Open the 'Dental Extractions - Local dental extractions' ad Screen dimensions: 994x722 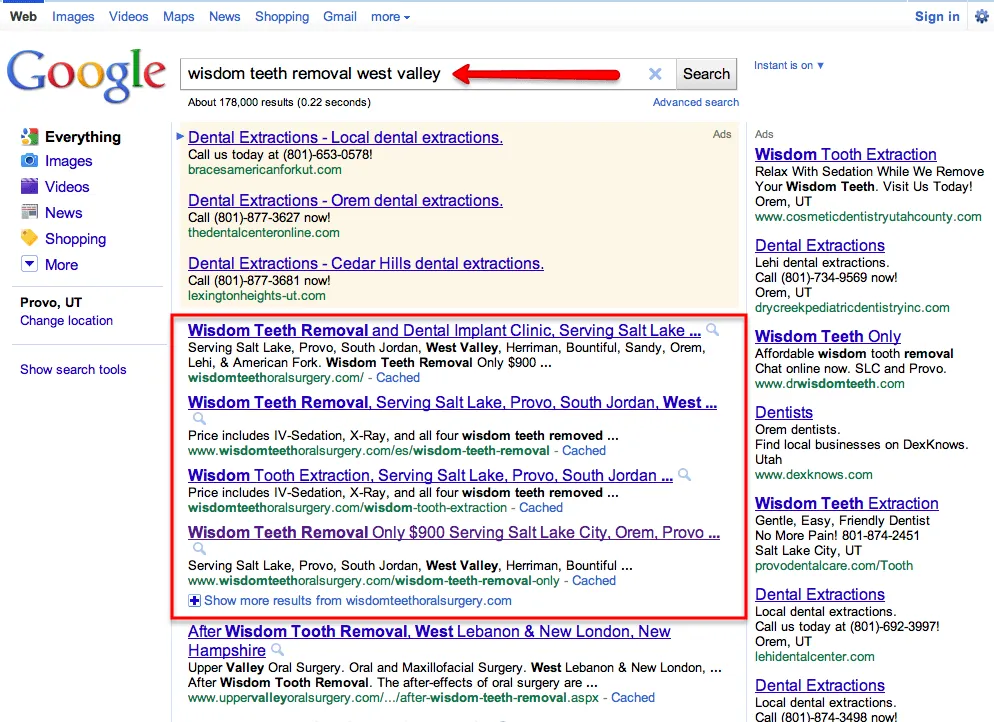(345, 138)
